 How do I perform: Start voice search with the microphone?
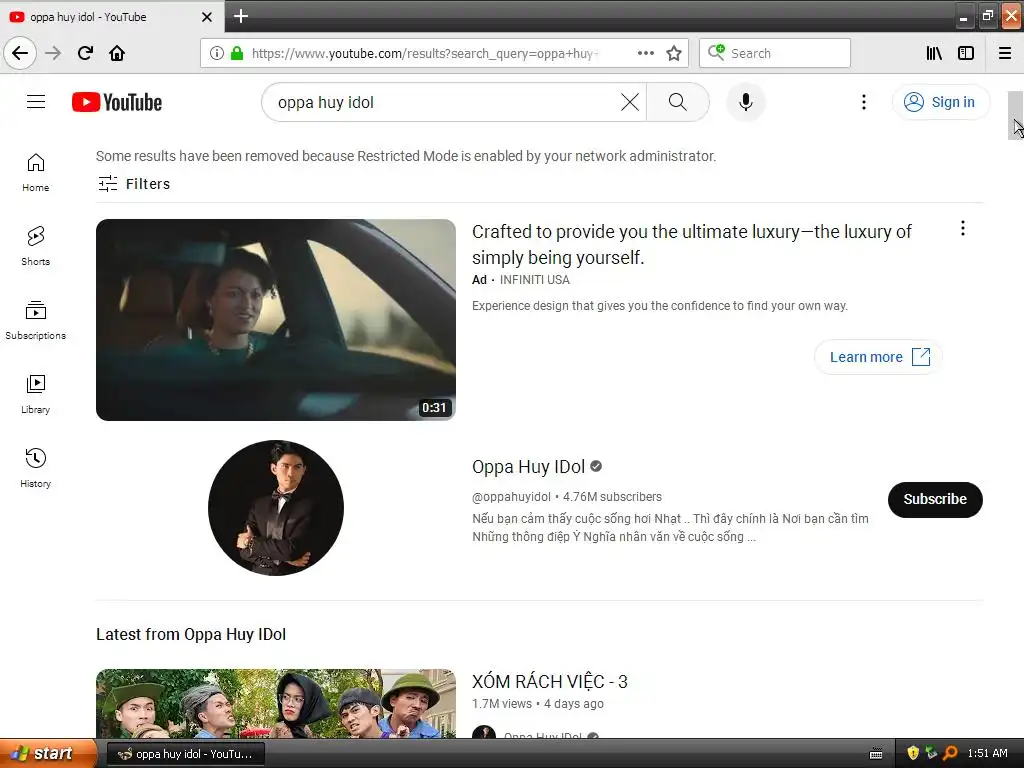[746, 102]
